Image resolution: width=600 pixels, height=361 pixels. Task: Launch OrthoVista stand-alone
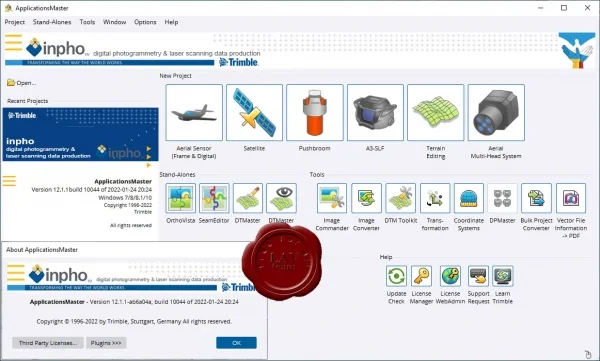181,198
